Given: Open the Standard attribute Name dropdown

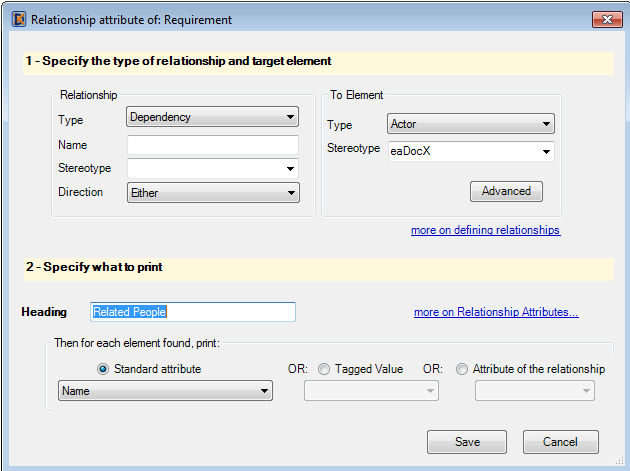Looking at the screenshot, I should 165,391.
